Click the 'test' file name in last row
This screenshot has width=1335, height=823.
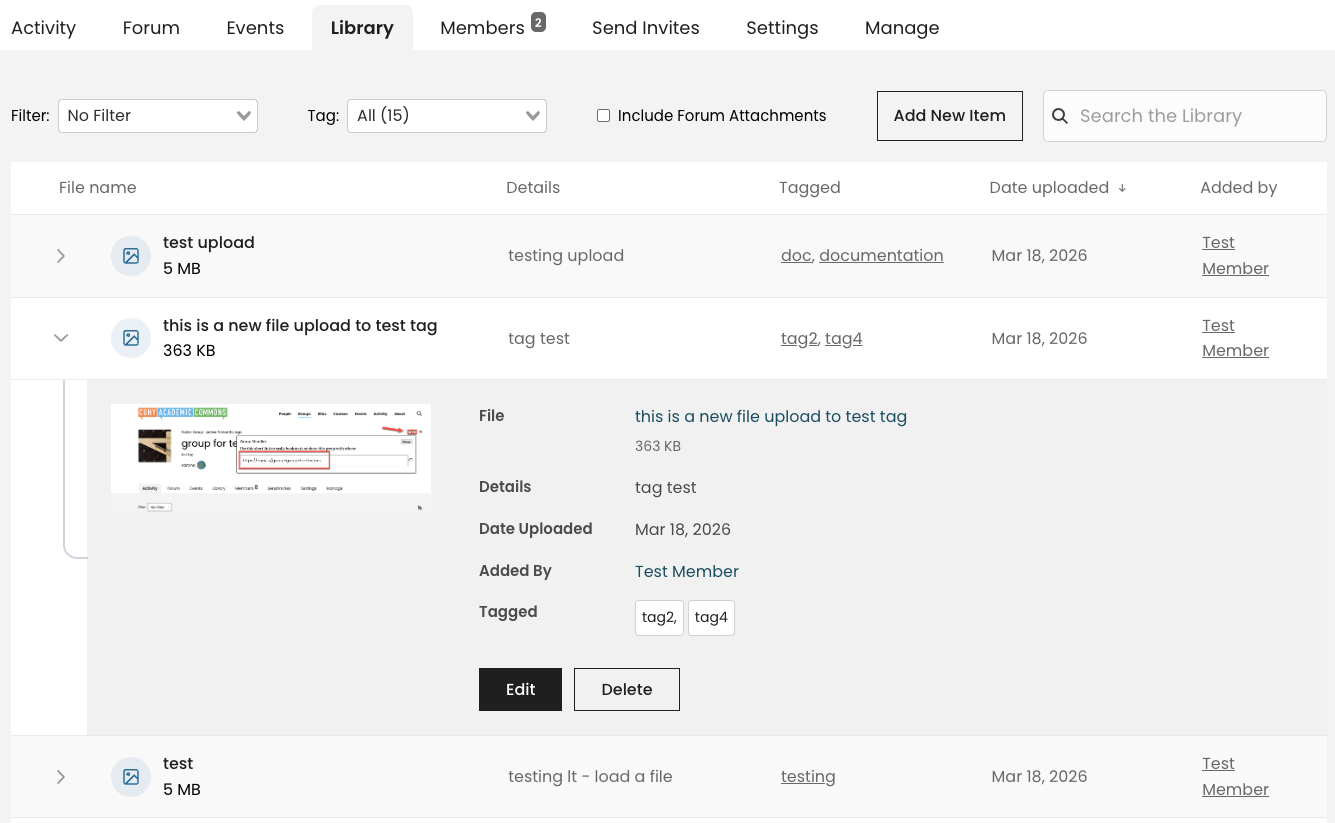tap(178, 764)
